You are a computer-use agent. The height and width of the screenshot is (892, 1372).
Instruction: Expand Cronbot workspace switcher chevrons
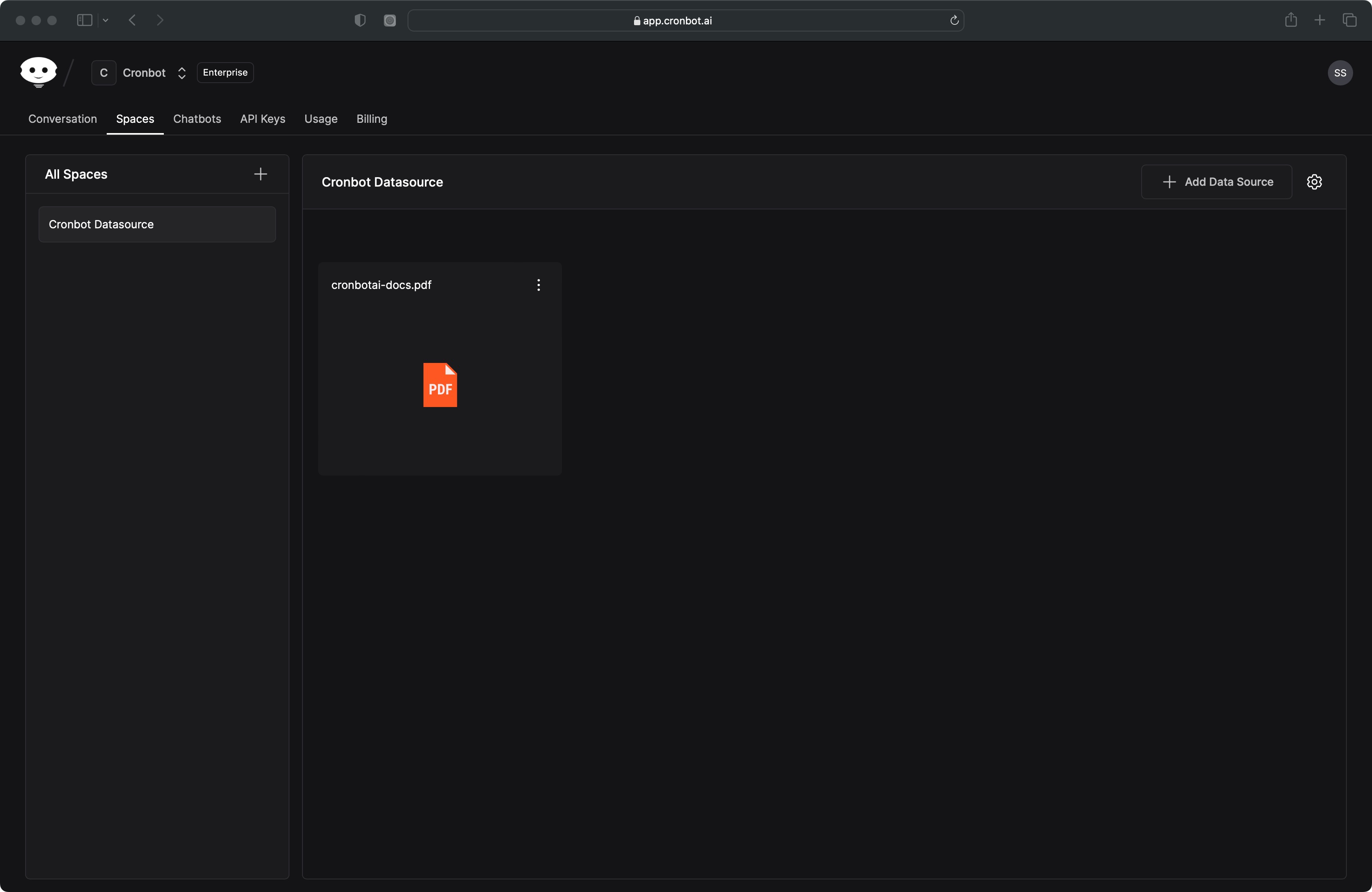182,73
